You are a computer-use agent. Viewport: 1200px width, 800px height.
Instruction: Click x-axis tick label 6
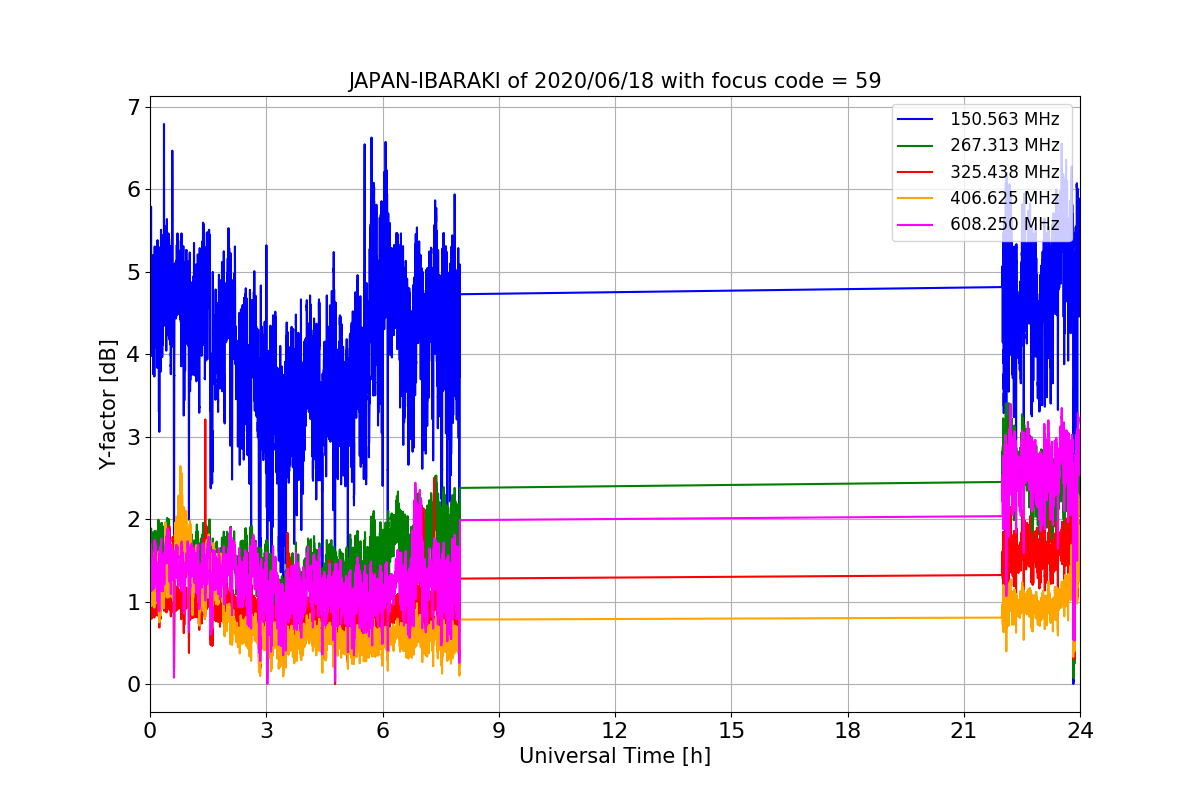(382, 731)
